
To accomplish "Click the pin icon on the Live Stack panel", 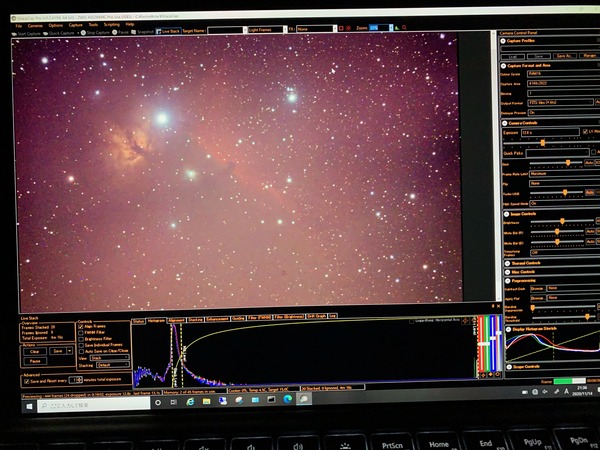I will [493, 306].
